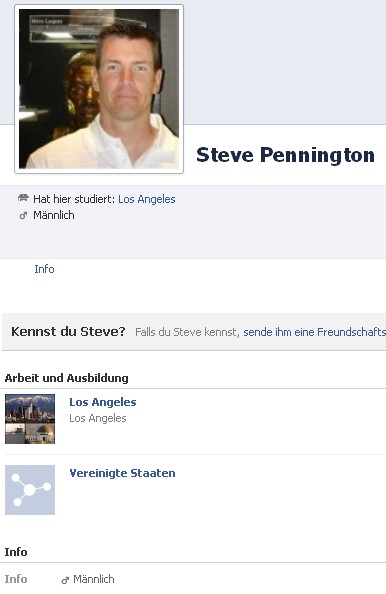Click the network placeholder icon for Vereinigte Staaten
The height and width of the screenshot is (594, 386).
point(30,490)
